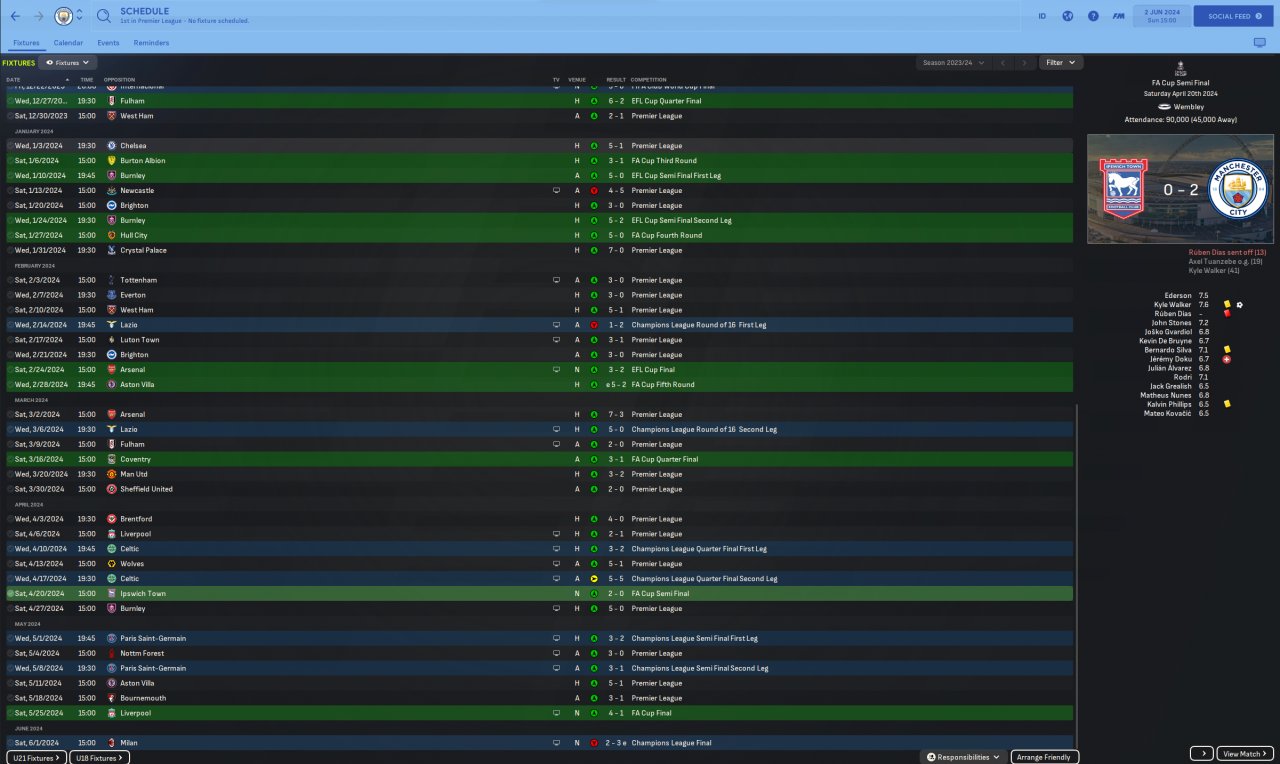Click the ID icon in top bar
The image size is (1280, 764).
(1042, 16)
